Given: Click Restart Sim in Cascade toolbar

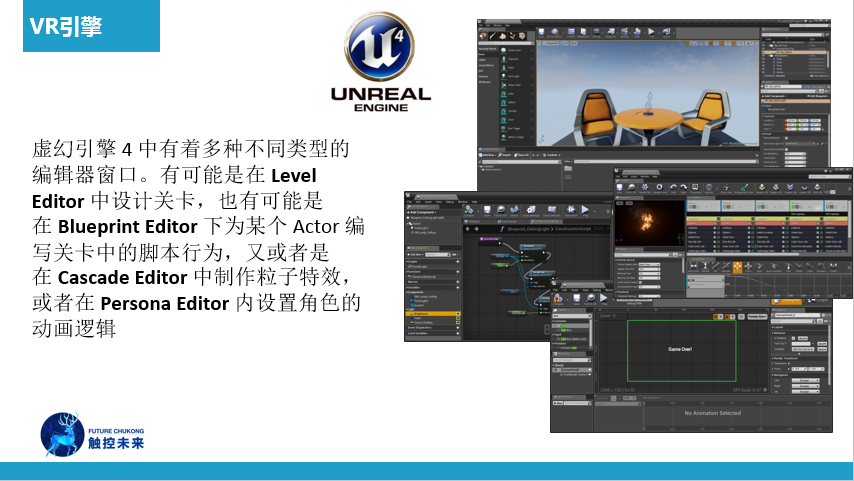Looking at the screenshot, I should click(645, 188).
